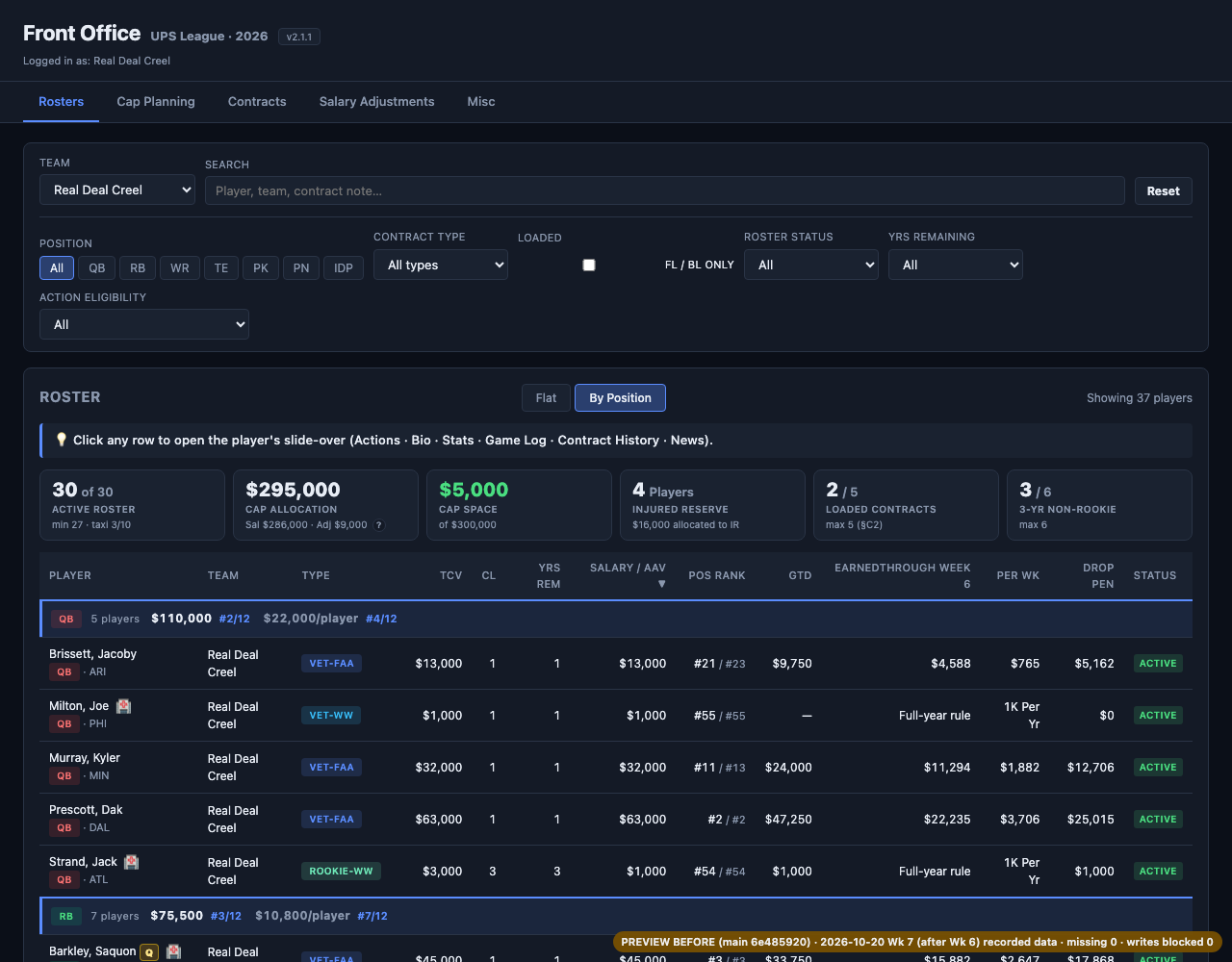Switch to the Cap Planning tab
Viewport: 1232px width, 962px height.
click(156, 101)
